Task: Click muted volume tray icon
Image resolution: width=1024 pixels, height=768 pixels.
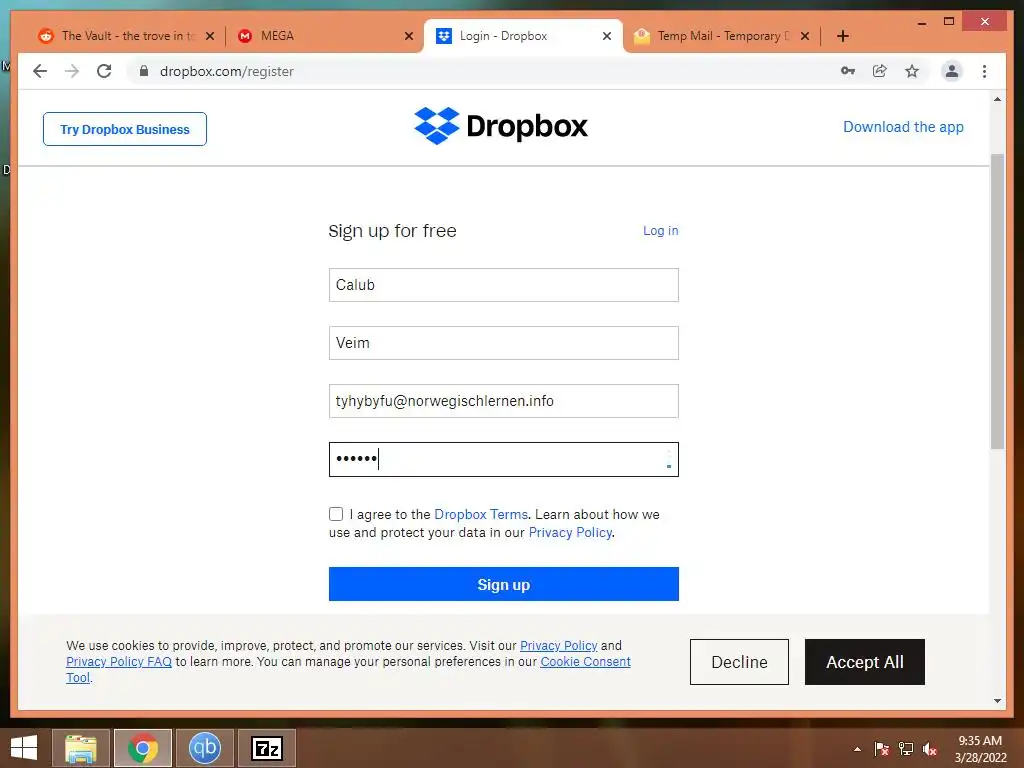Action: coord(930,749)
